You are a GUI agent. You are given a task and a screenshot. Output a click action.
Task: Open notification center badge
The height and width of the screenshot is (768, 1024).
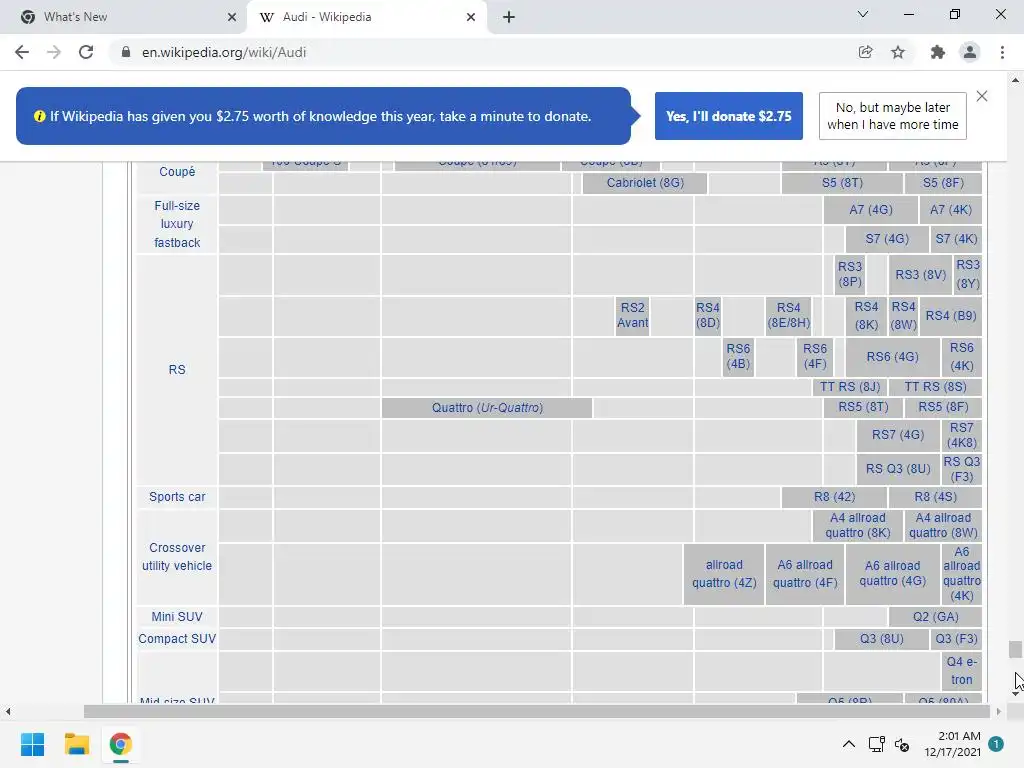[x=996, y=744]
